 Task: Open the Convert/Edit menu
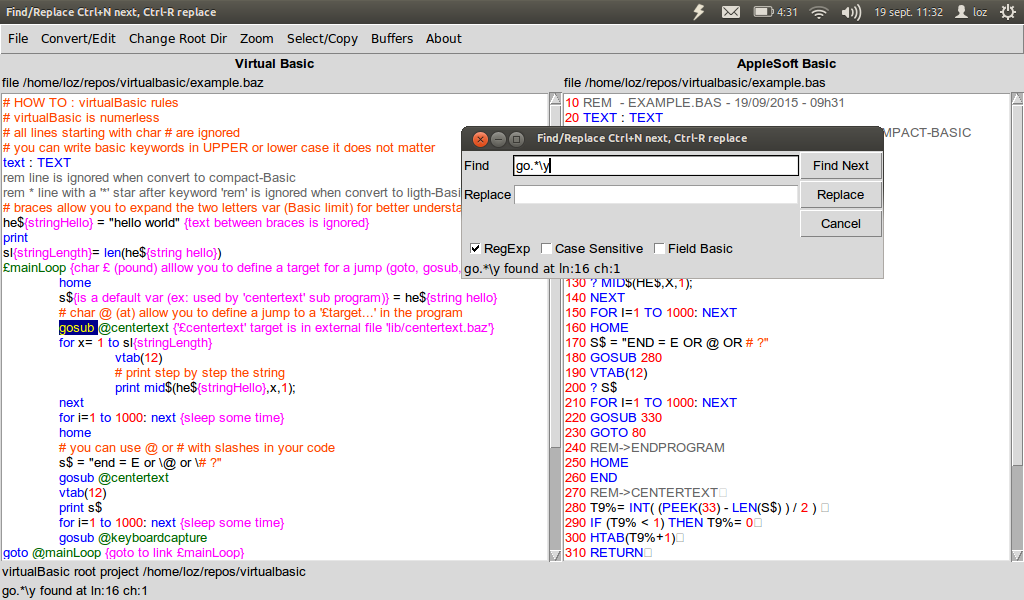[78, 39]
